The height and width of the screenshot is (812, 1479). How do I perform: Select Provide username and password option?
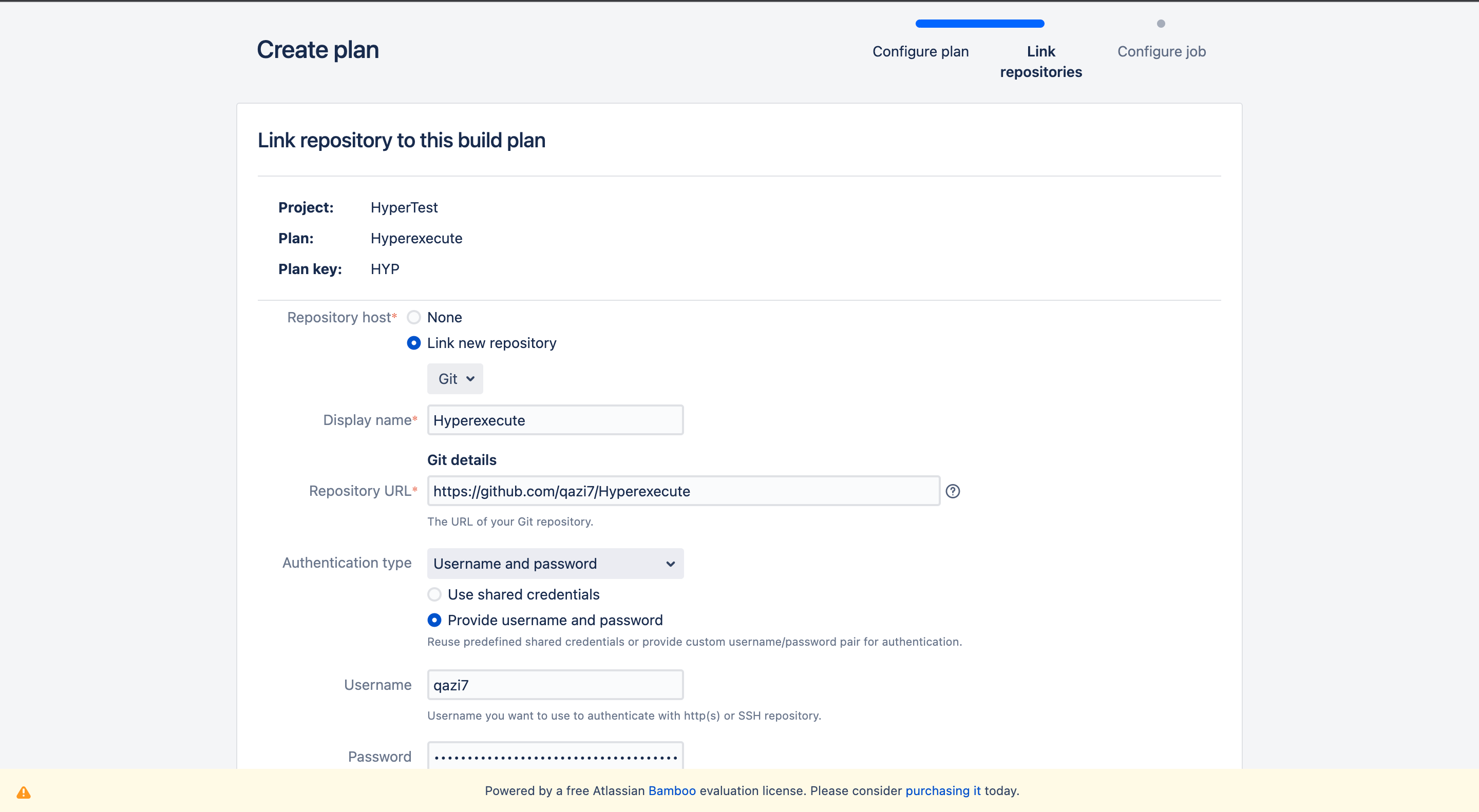pos(434,621)
